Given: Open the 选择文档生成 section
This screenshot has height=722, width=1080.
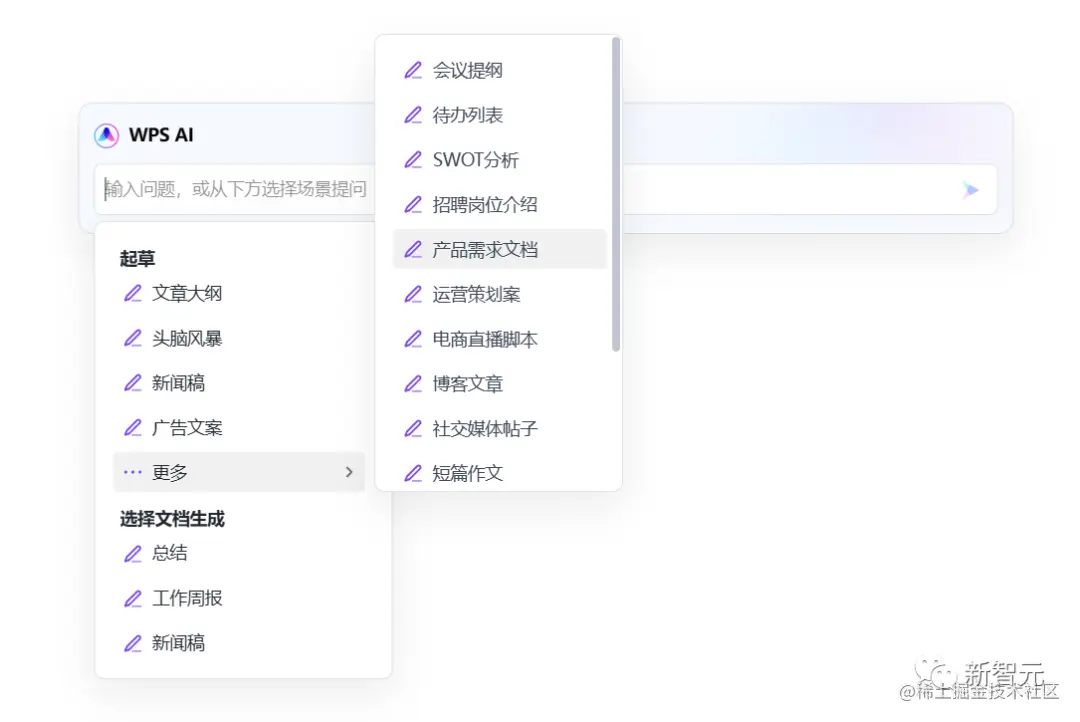Looking at the screenshot, I should pyautogui.click(x=172, y=518).
